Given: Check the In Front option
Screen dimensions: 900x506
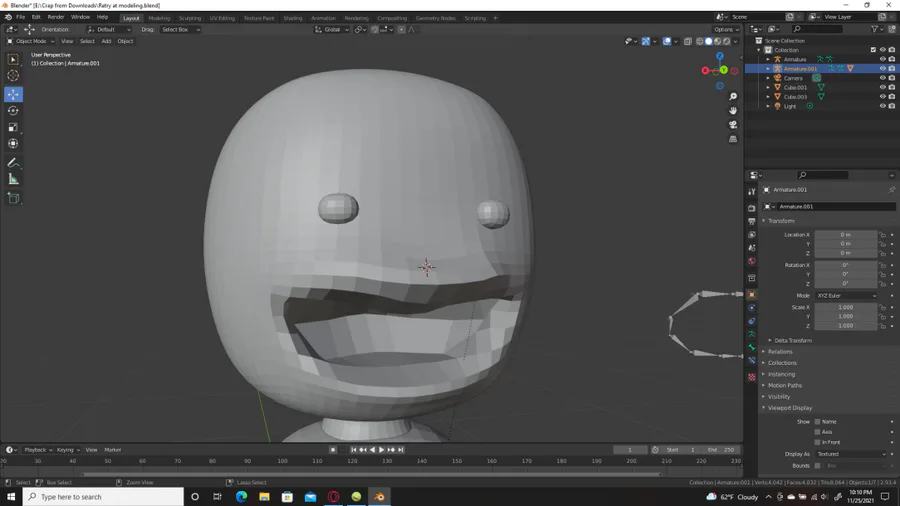Looking at the screenshot, I should 817,442.
